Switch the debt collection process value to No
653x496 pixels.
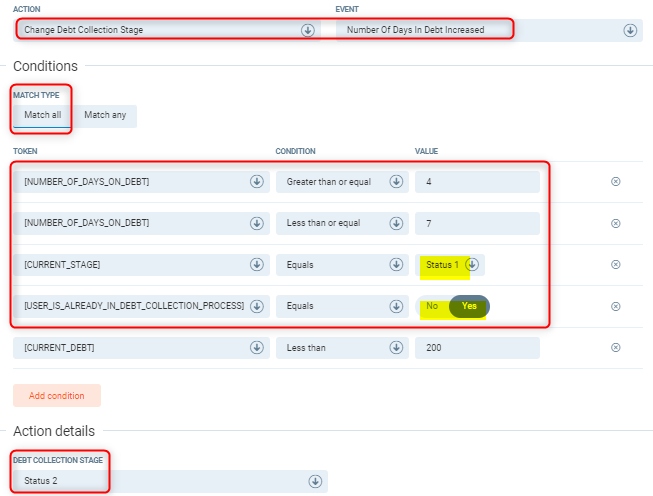pos(432,306)
